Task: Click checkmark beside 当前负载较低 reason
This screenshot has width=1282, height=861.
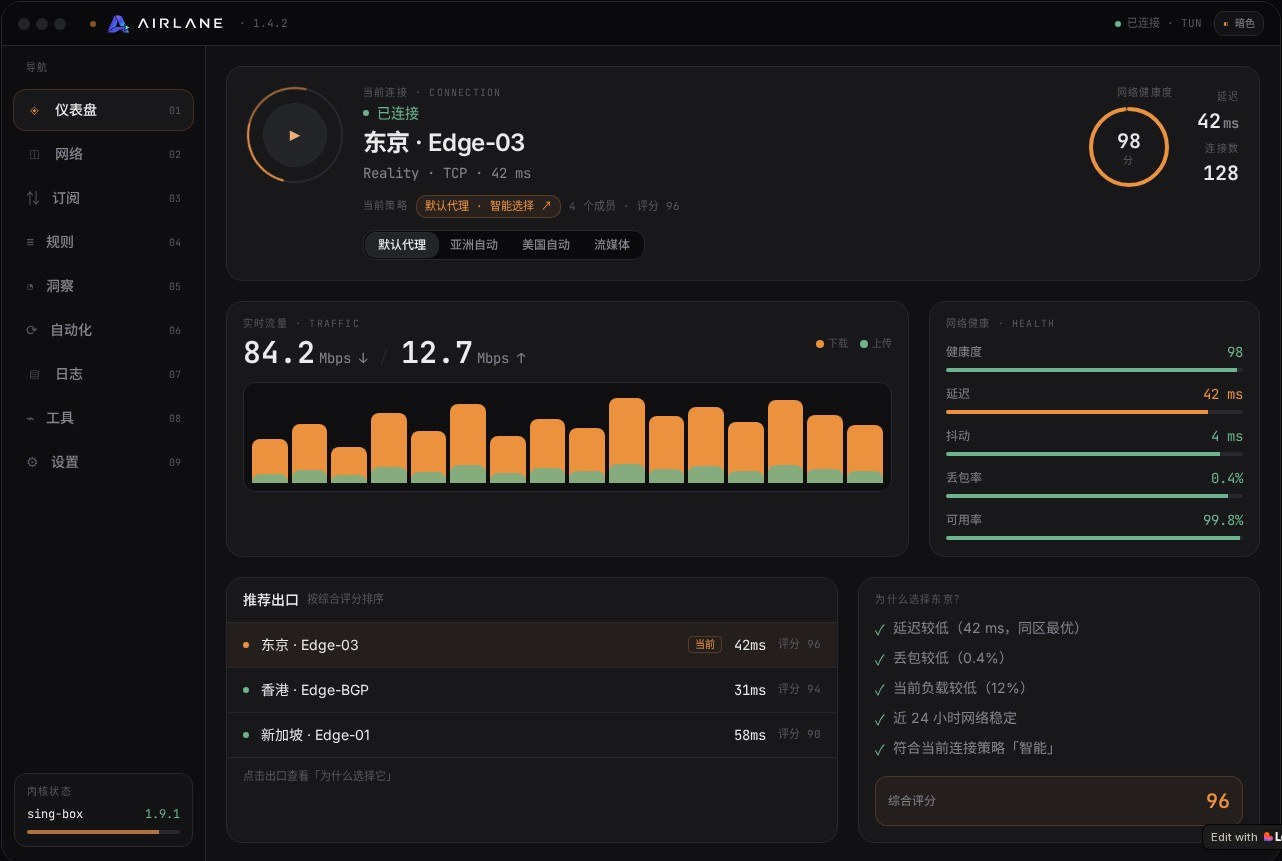Action: click(880, 689)
